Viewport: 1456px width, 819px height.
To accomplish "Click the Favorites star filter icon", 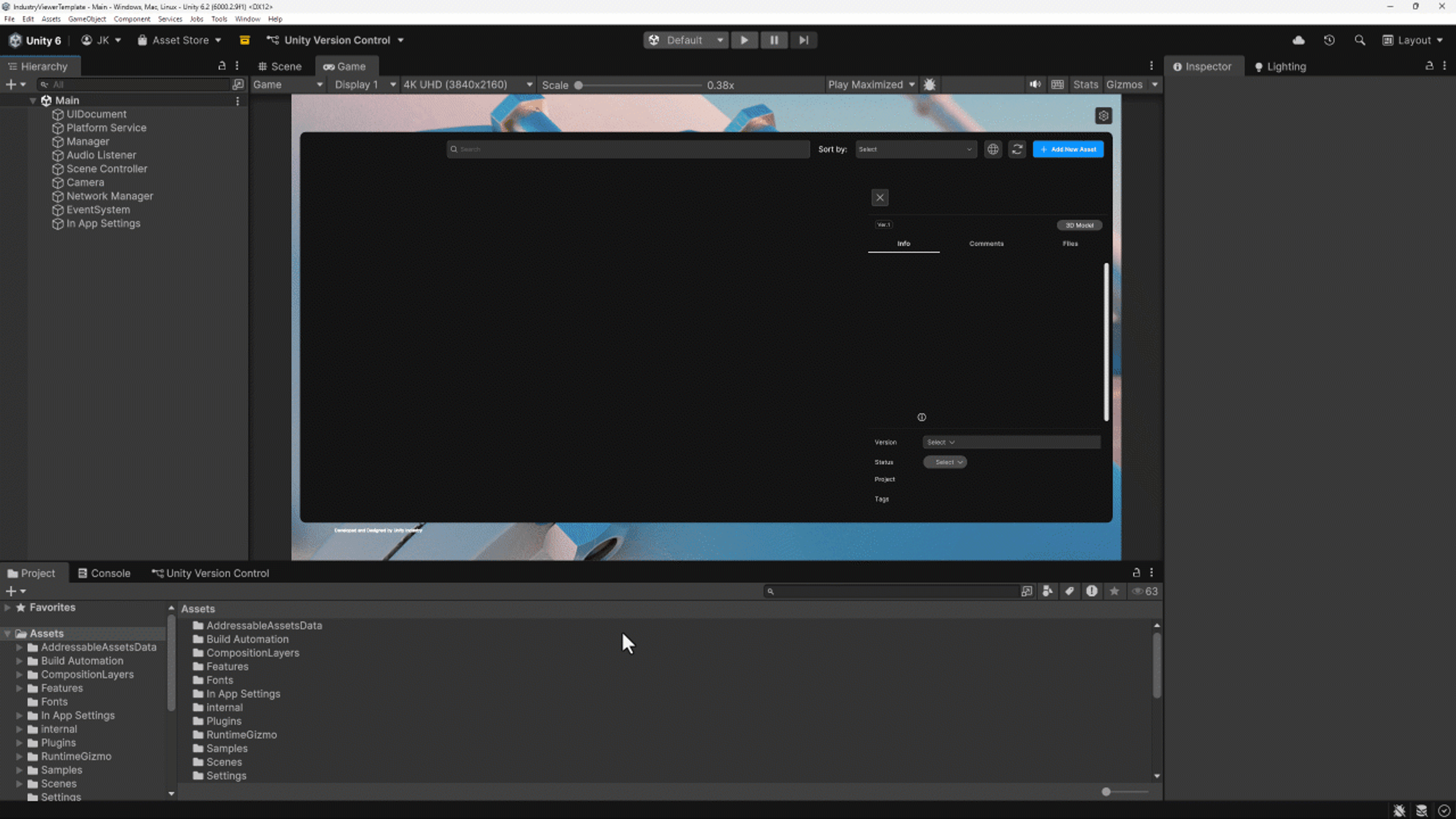I will pos(1114,591).
